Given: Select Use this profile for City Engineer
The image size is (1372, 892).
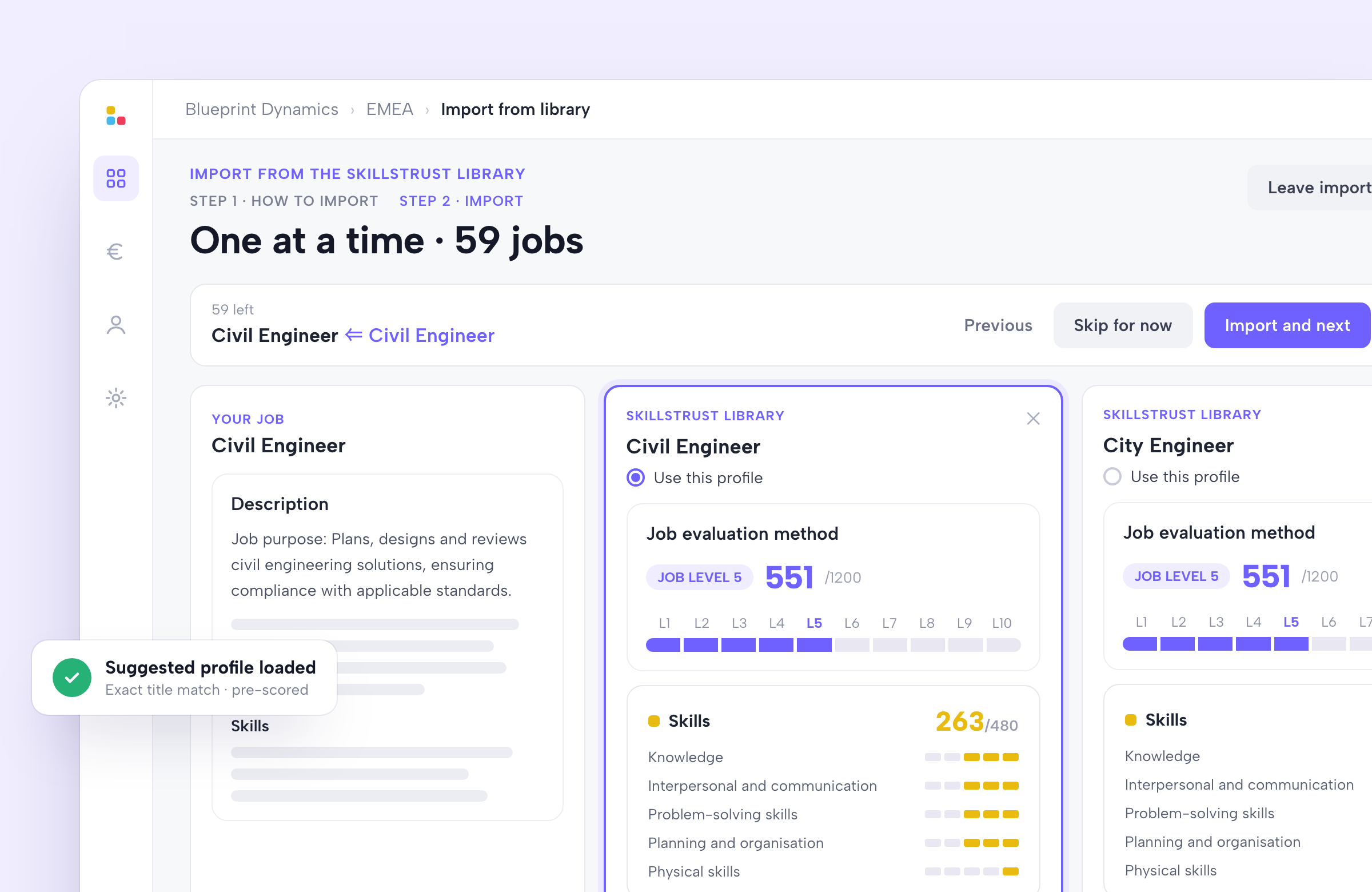Looking at the screenshot, I should pyautogui.click(x=1112, y=476).
